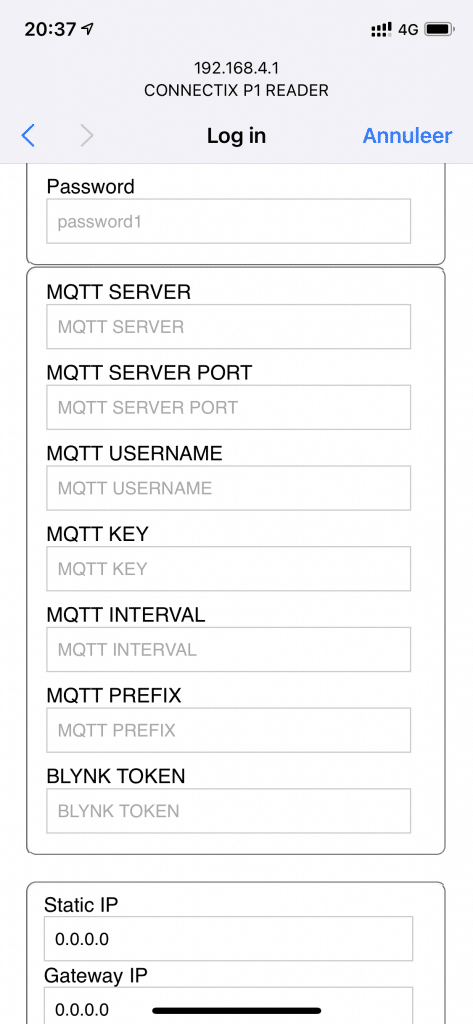This screenshot has height=1024, width=473.
Task: Select the MQTT PREFIX field
Action: [229, 730]
